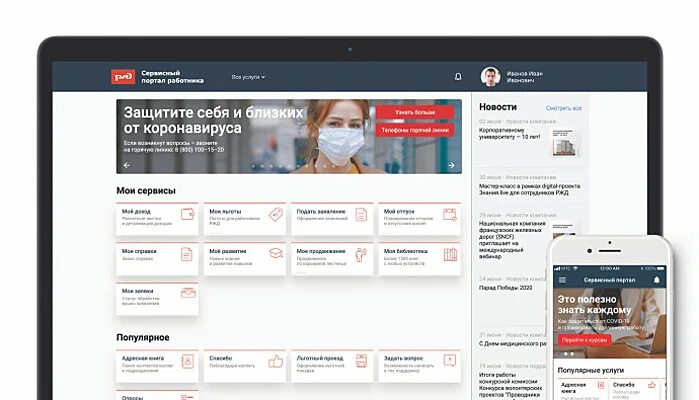Click the Защитите себя и близких banner heading
Image resolution: width=699 pixels, height=400 pixels.
click(213, 120)
